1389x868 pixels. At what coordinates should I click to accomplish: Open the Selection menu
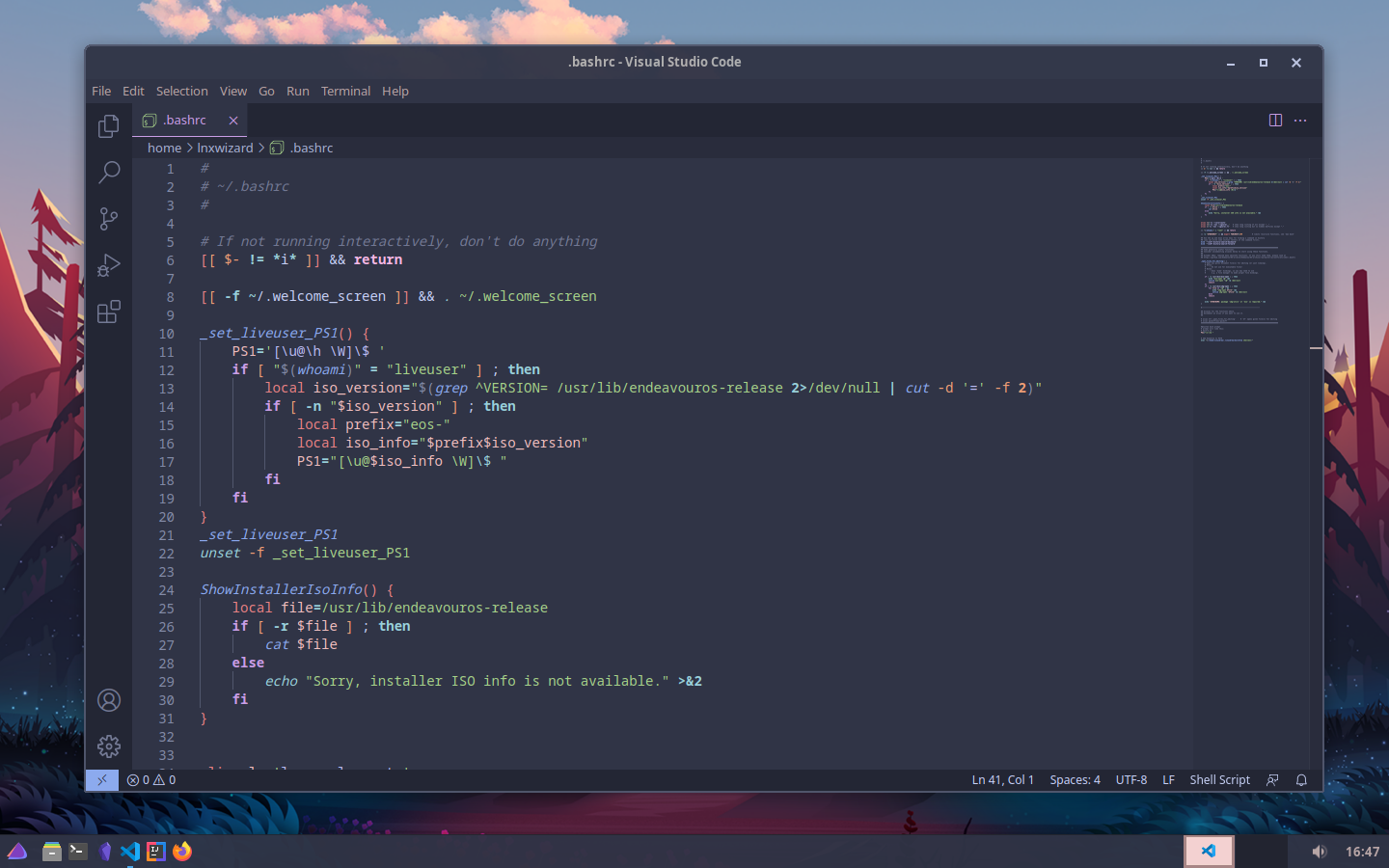click(182, 92)
